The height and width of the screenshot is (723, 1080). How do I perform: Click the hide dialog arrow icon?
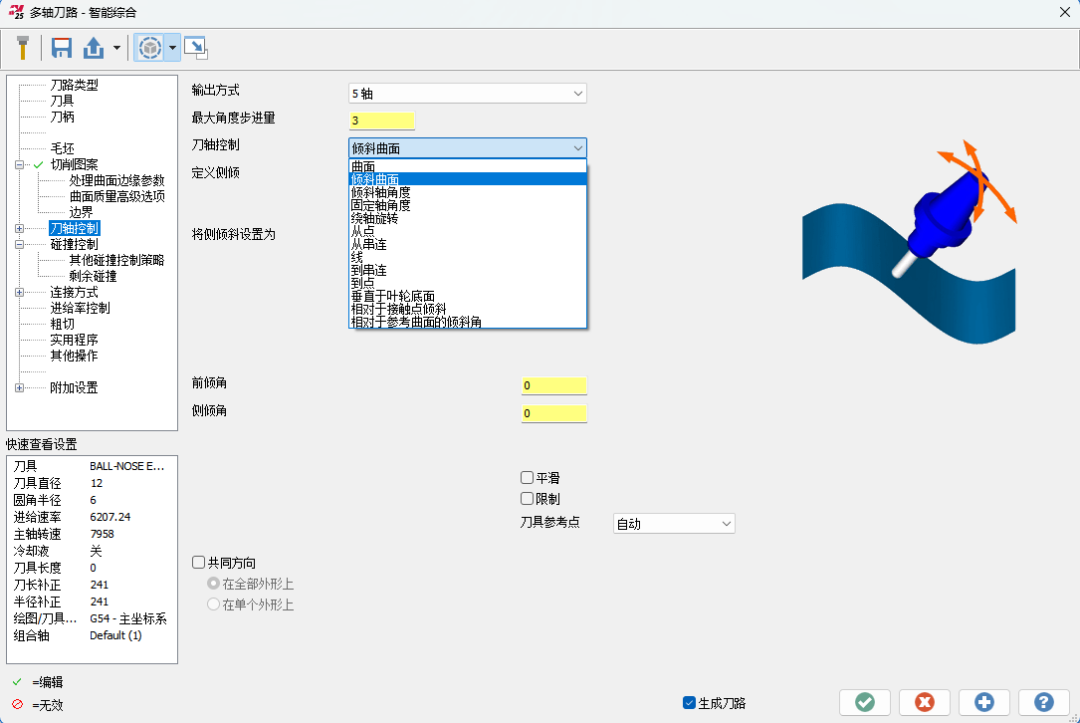pos(196,48)
